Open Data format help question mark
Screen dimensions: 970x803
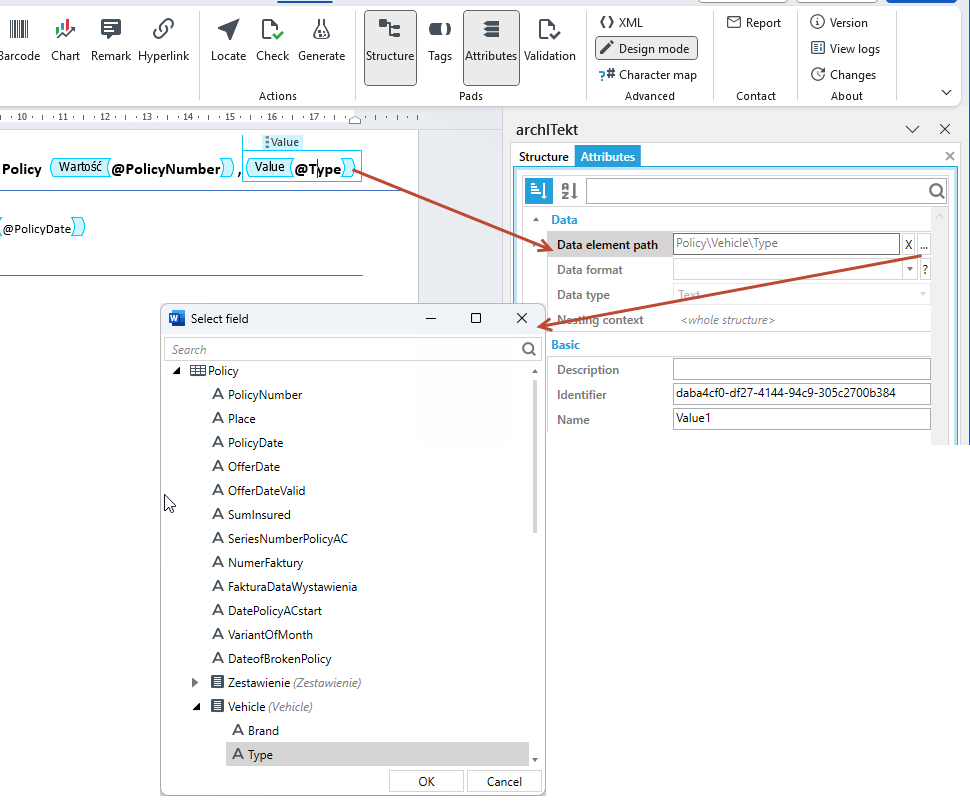pyautogui.click(x=925, y=269)
